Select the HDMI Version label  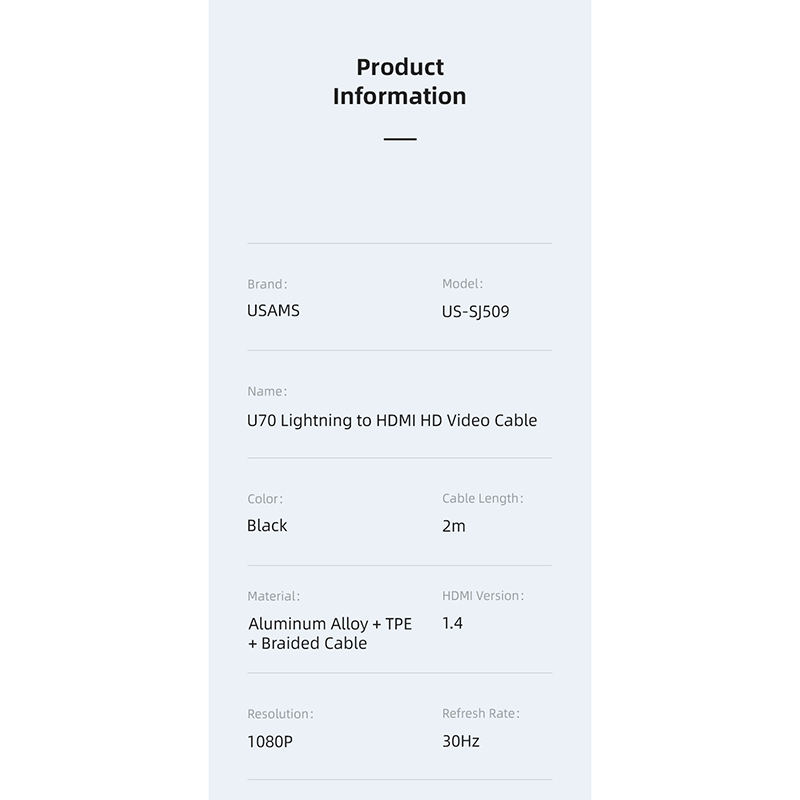pos(483,596)
